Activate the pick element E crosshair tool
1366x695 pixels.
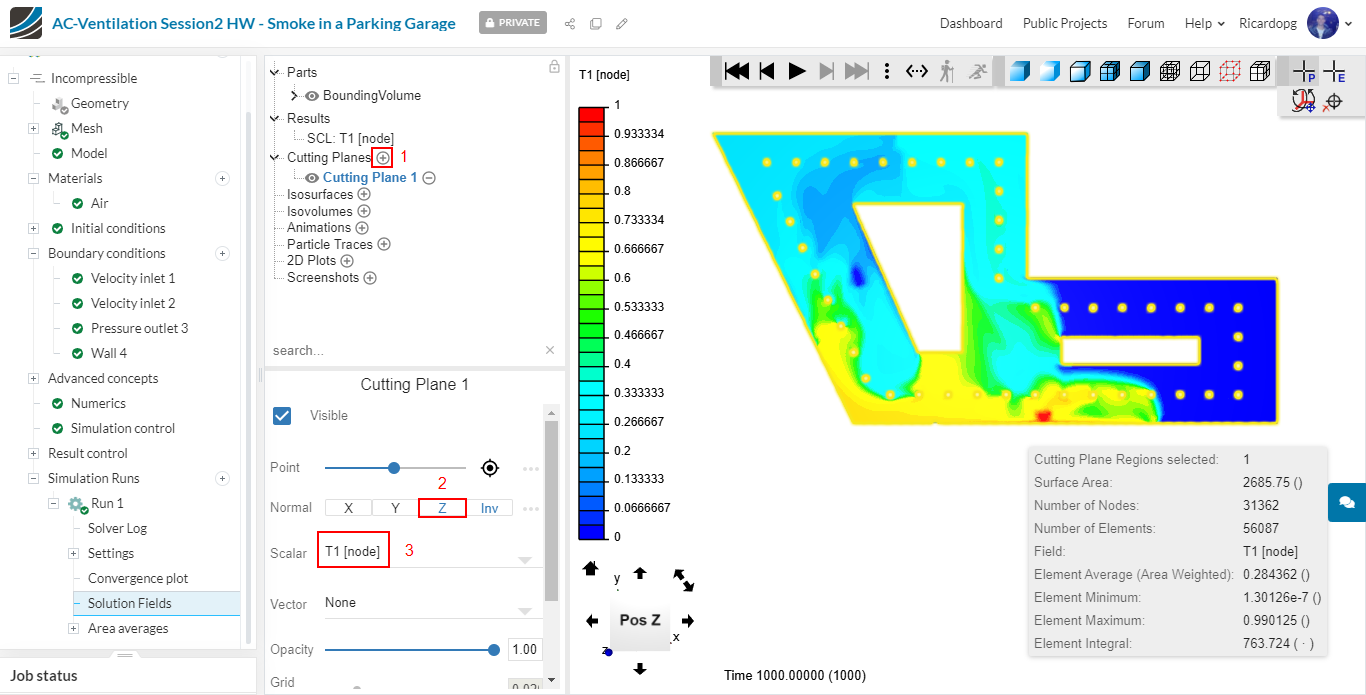click(x=1334, y=71)
